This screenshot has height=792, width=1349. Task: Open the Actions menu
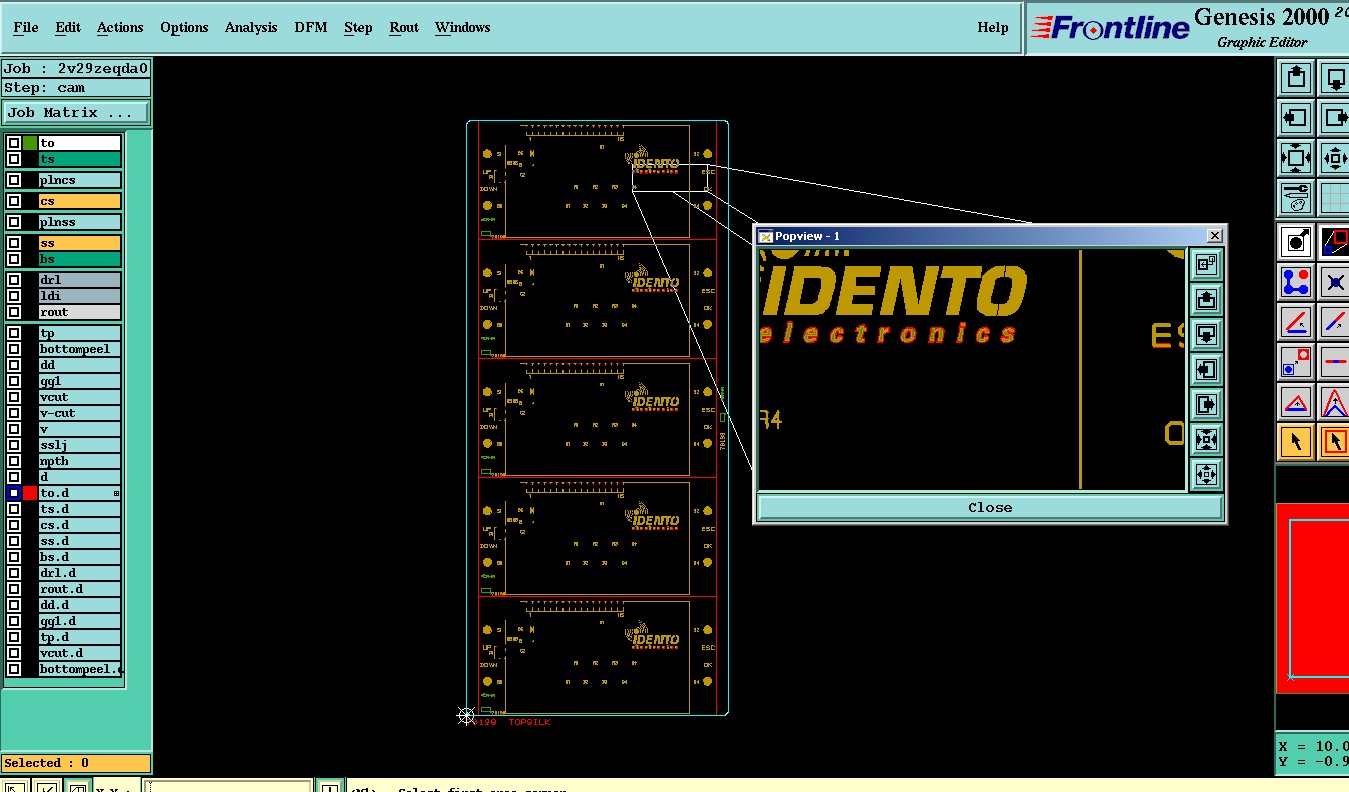click(x=120, y=27)
